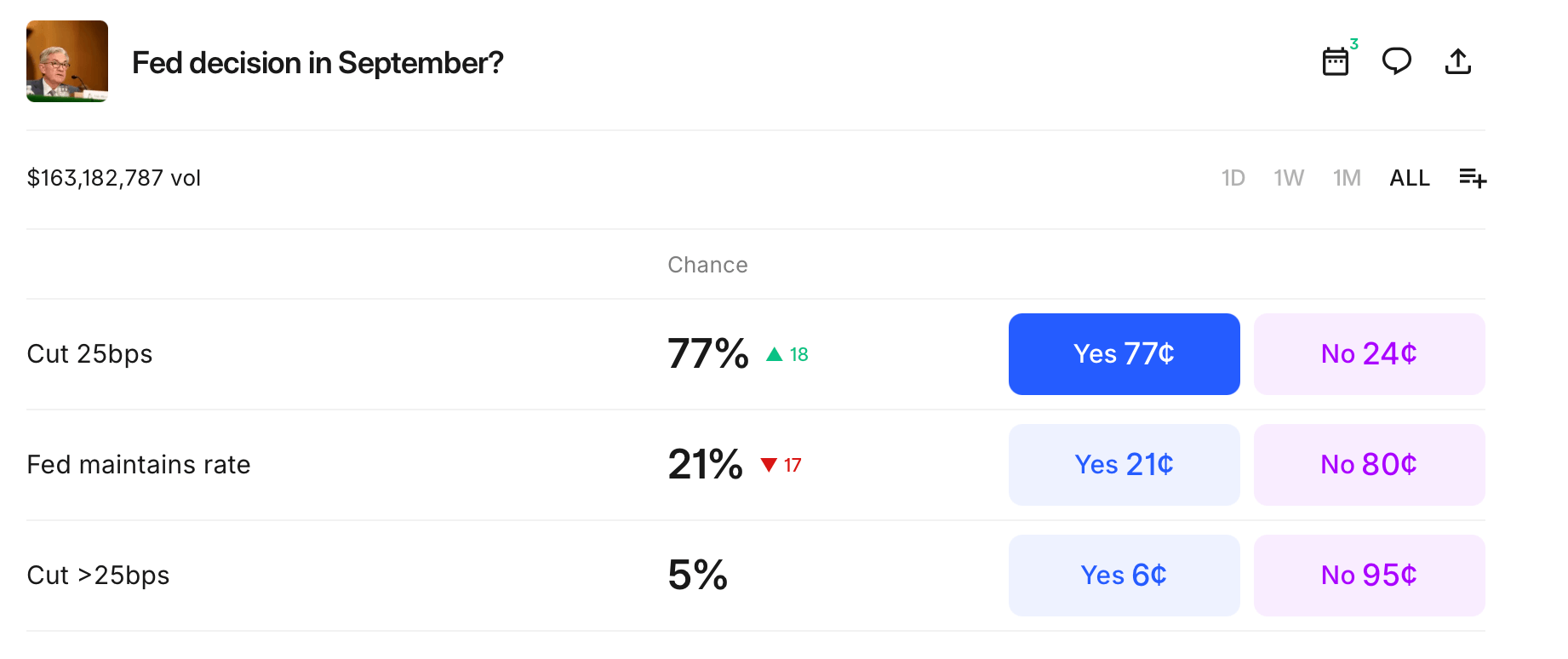Switch to the 1M time range
Image resolution: width=1568 pixels, height=659 pixels.
pos(1347,178)
